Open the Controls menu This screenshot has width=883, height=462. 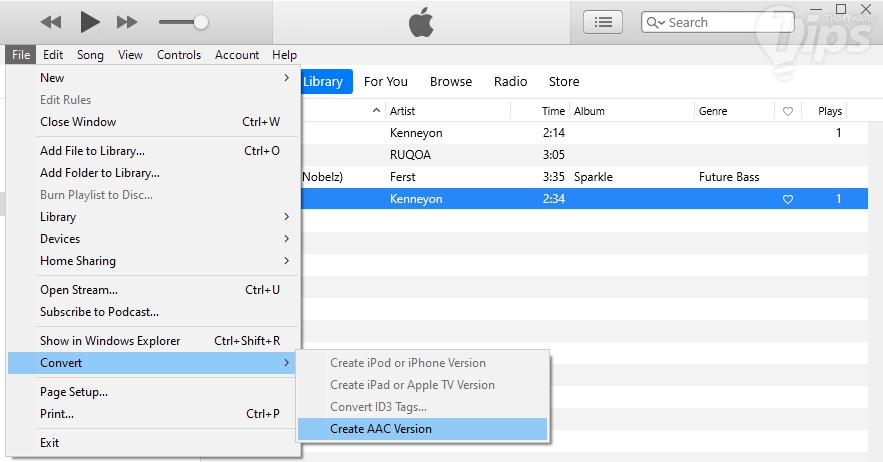tap(179, 55)
